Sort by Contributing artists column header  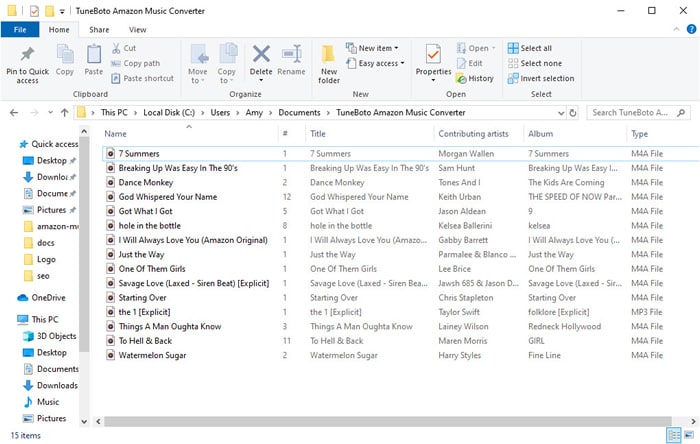tap(473, 133)
